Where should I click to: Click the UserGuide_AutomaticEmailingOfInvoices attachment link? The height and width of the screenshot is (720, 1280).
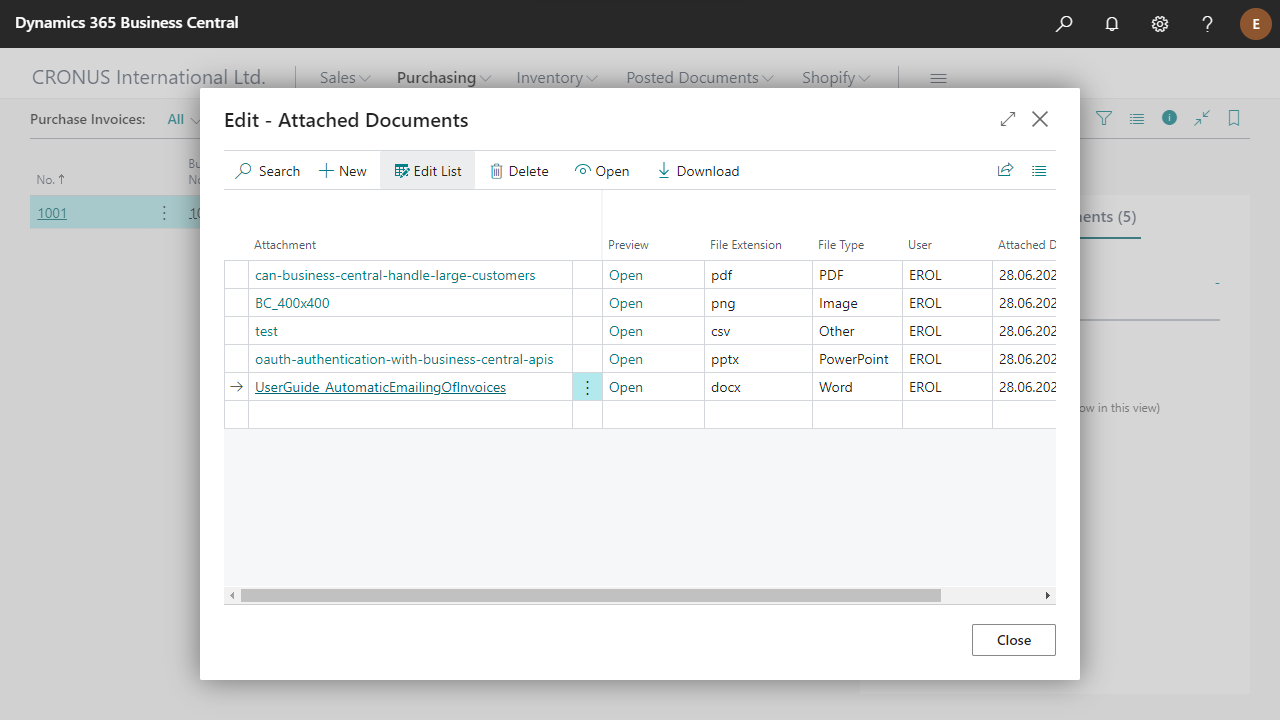(380, 387)
